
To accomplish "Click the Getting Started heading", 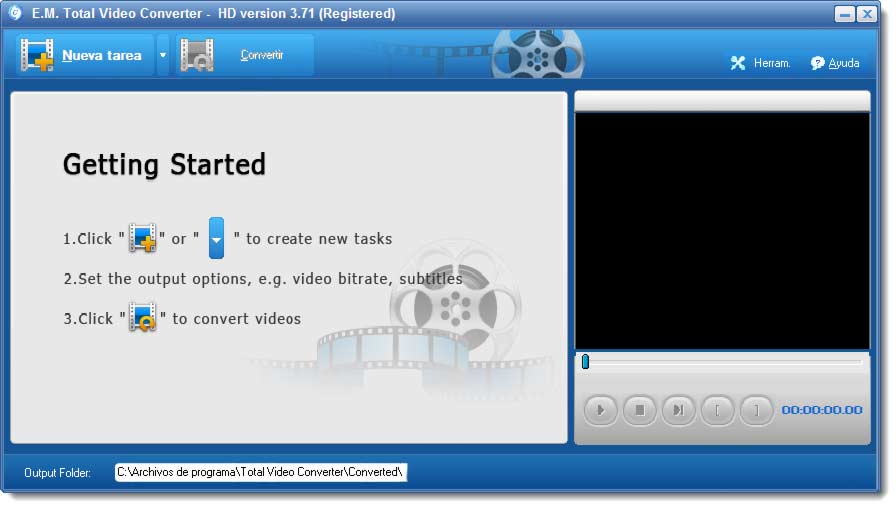I will pos(165,165).
